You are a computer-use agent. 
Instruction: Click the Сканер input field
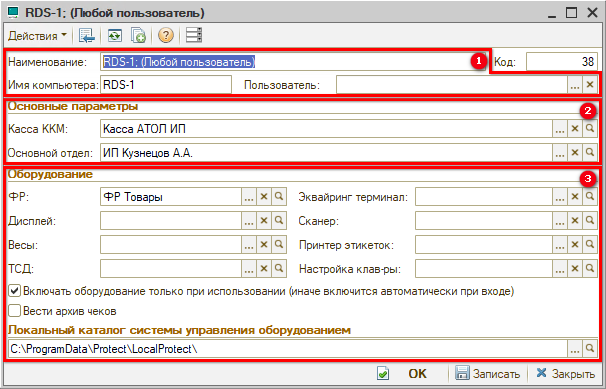[x=483, y=221]
